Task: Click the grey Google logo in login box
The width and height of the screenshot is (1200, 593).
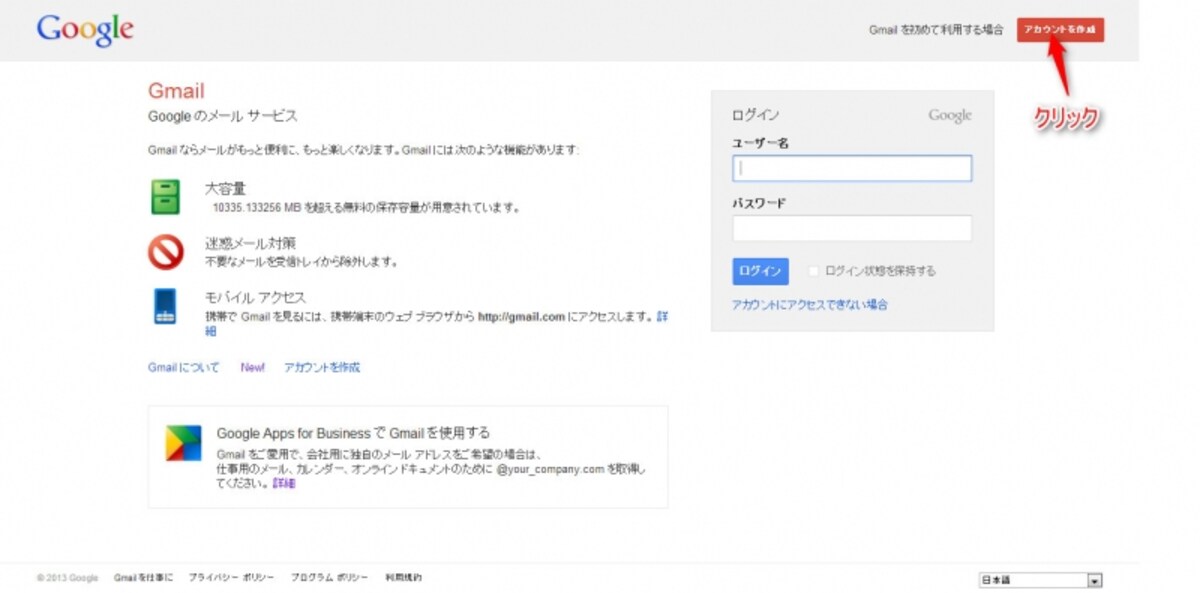Action: tap(950, 115)
